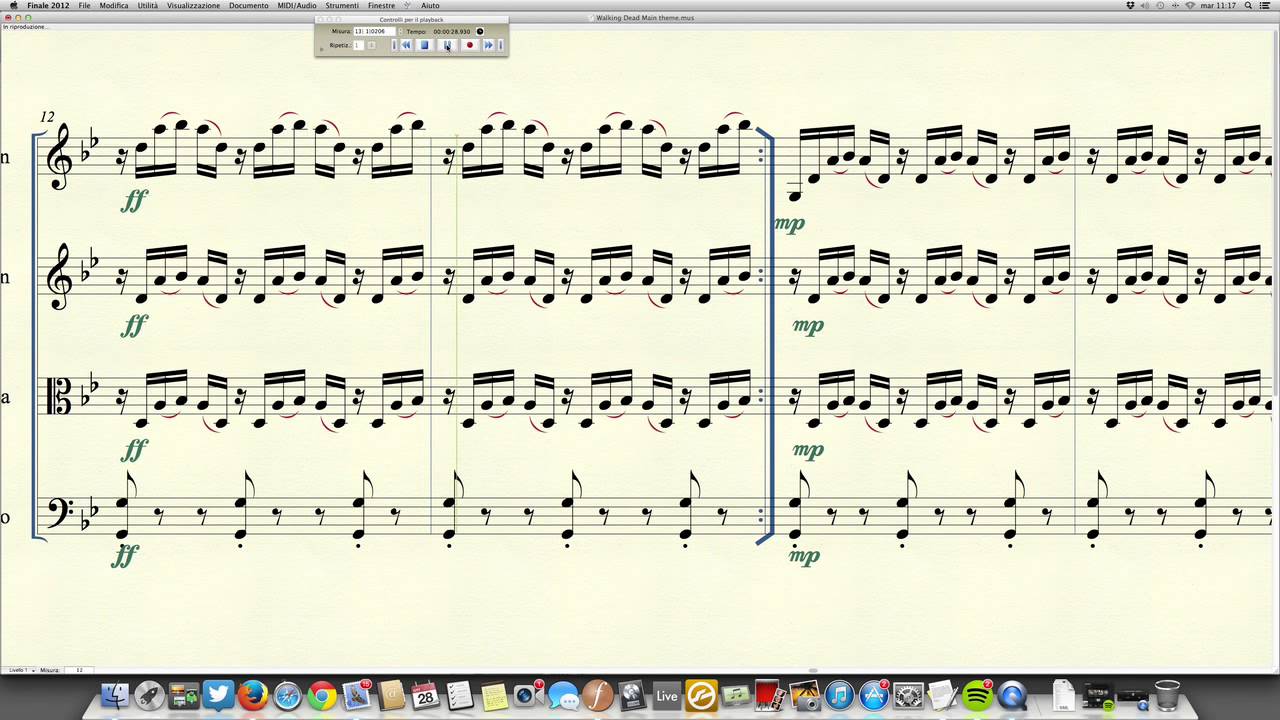Open Calendar showing 28 in the Dock
This screenshot has height=720, width=1280.
click(425, 696)
